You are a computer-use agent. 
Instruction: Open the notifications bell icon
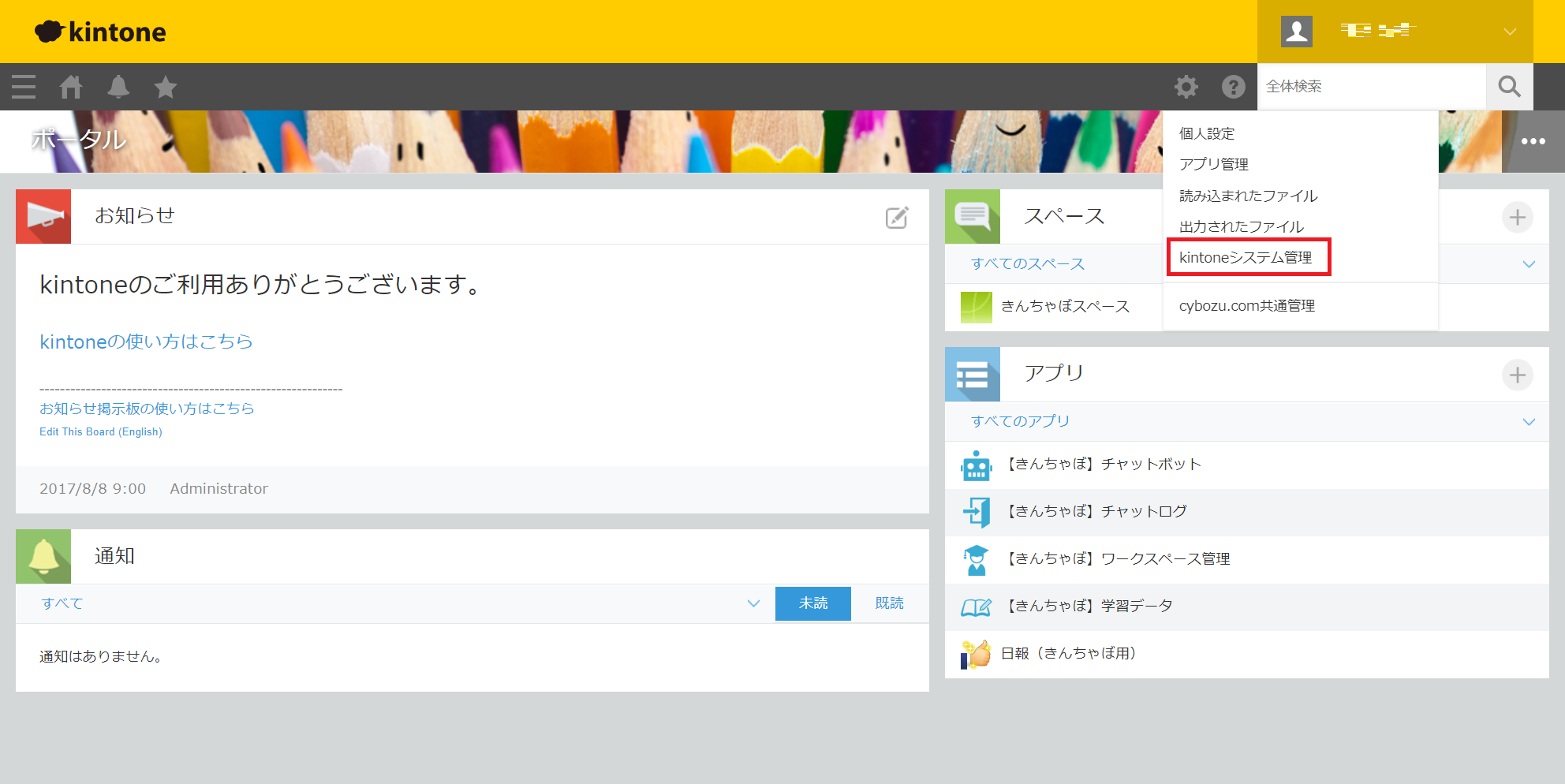tap(118, 87)
